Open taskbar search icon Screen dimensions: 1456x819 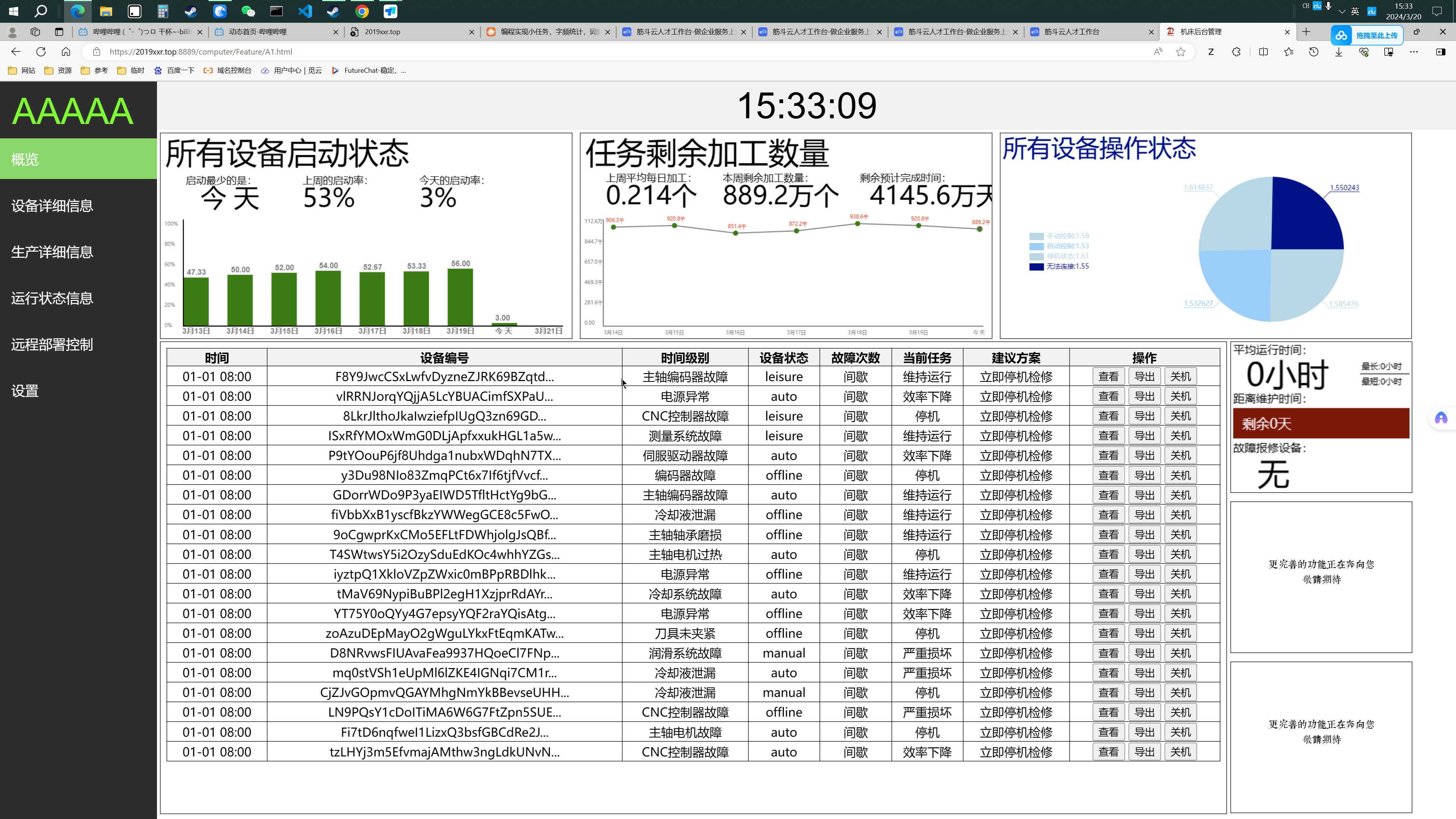click(41, 11)
